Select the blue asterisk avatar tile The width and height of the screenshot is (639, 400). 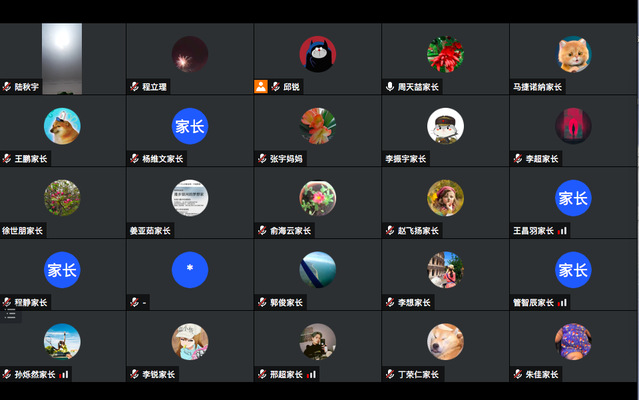[x=190, y=270]
